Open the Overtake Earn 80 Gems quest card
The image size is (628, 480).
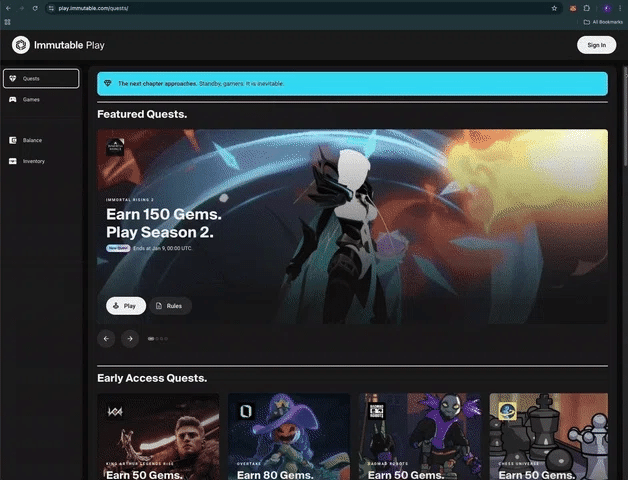click(x=289, y=436)
